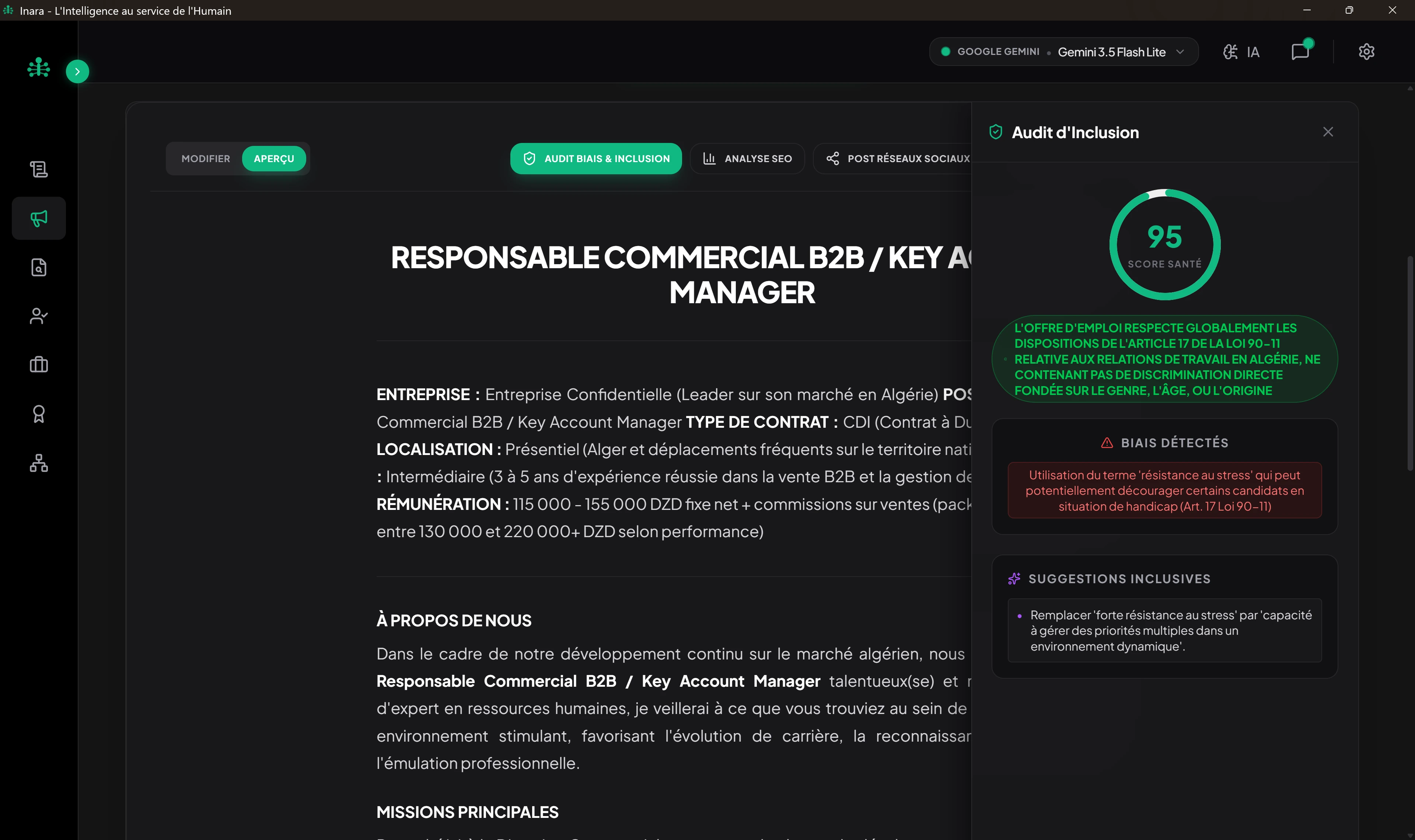Select the APERÇU view toggle
This screenshot has height=840, width=1415.
coord(274,158)
